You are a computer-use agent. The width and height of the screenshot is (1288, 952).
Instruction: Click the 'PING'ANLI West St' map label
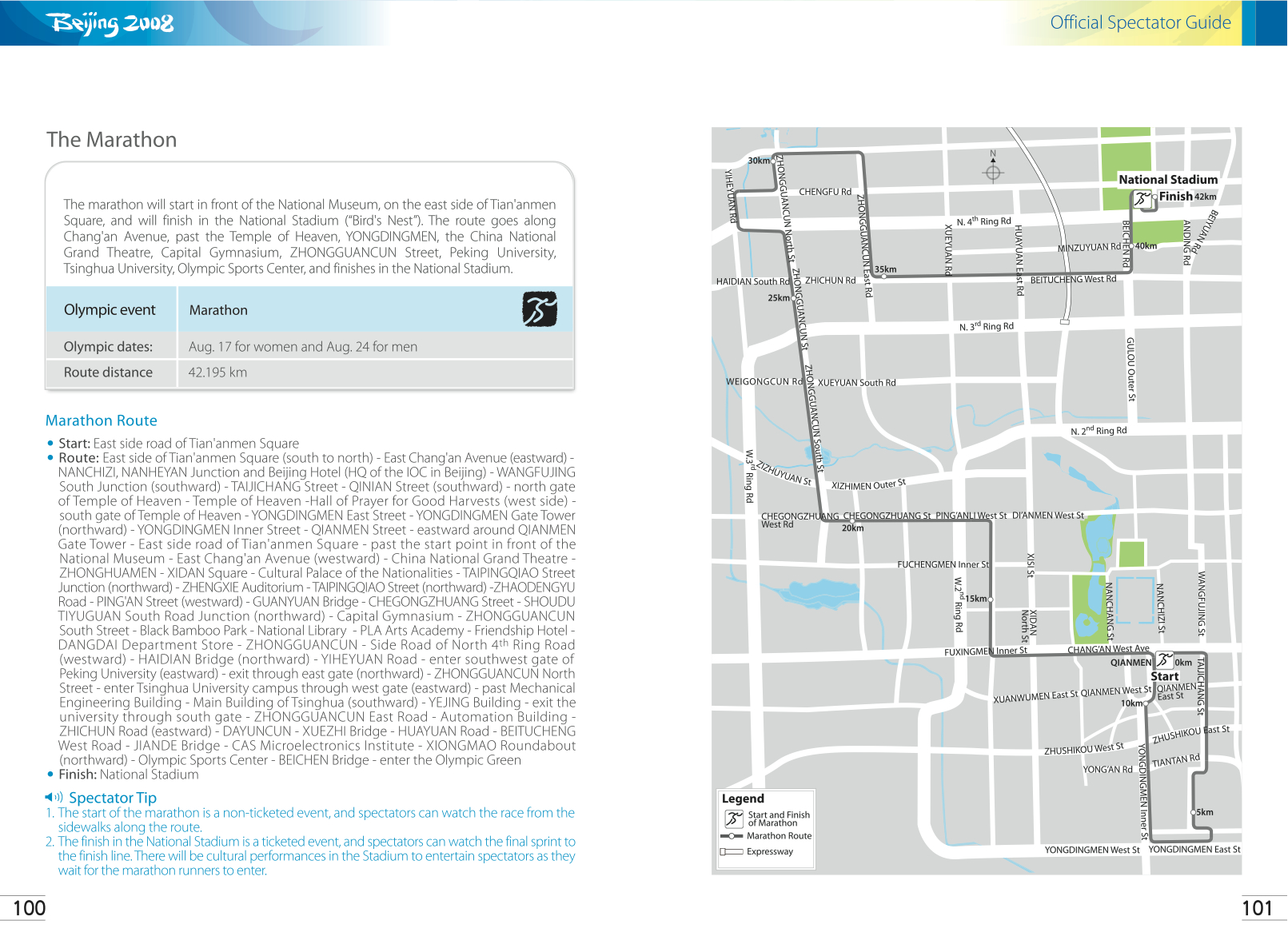point(971,516)
